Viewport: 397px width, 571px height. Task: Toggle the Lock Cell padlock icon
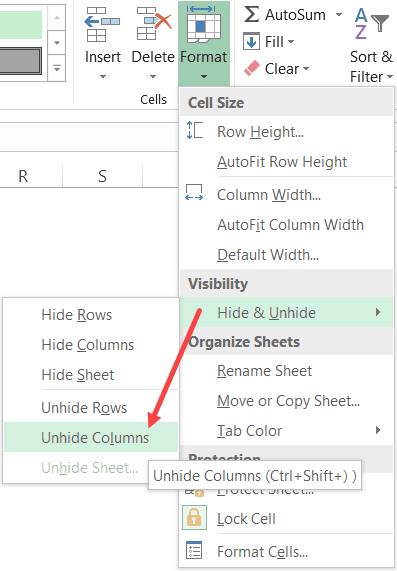194,517
